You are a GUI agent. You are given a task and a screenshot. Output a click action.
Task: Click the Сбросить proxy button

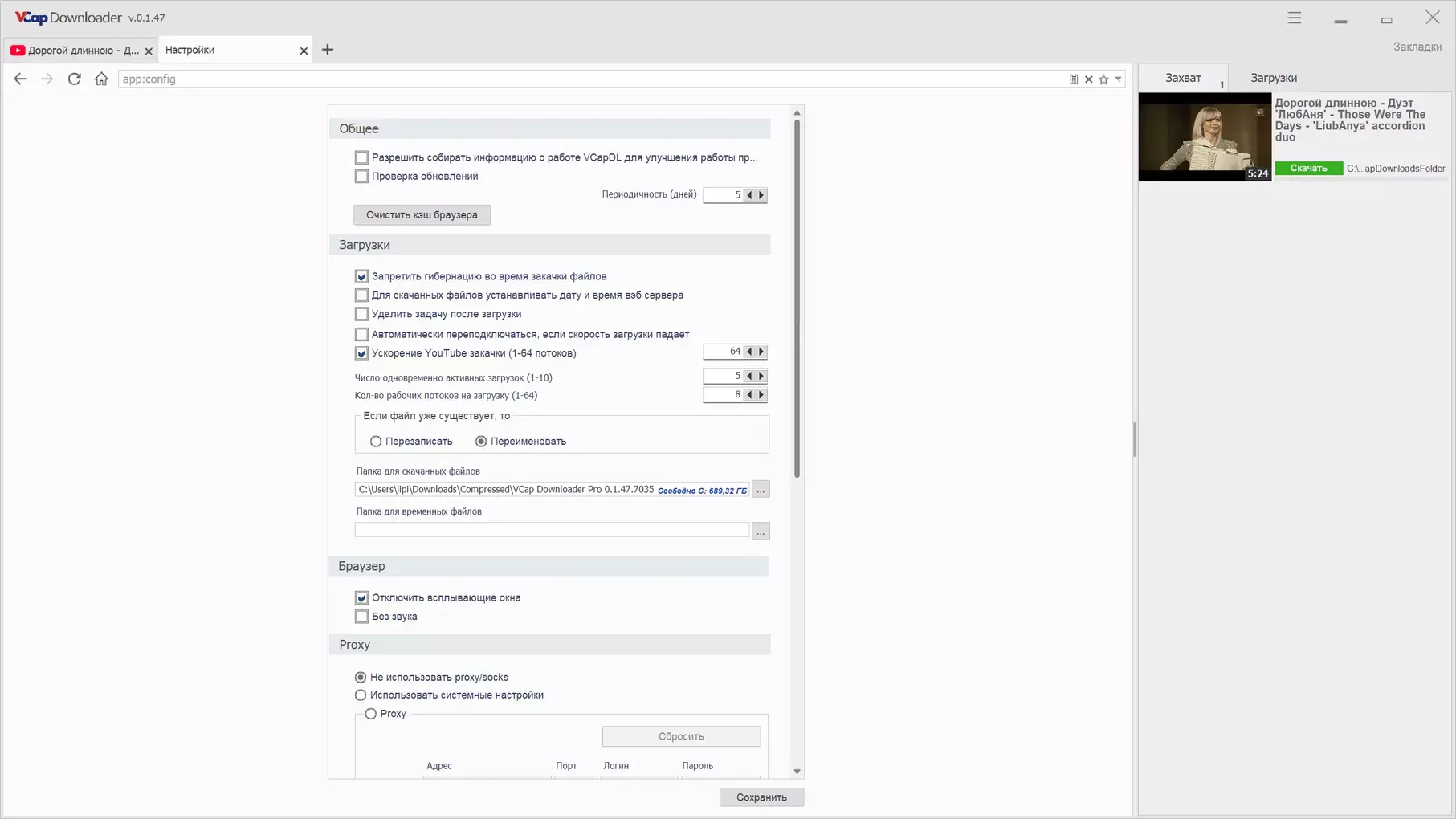[681, 736]
